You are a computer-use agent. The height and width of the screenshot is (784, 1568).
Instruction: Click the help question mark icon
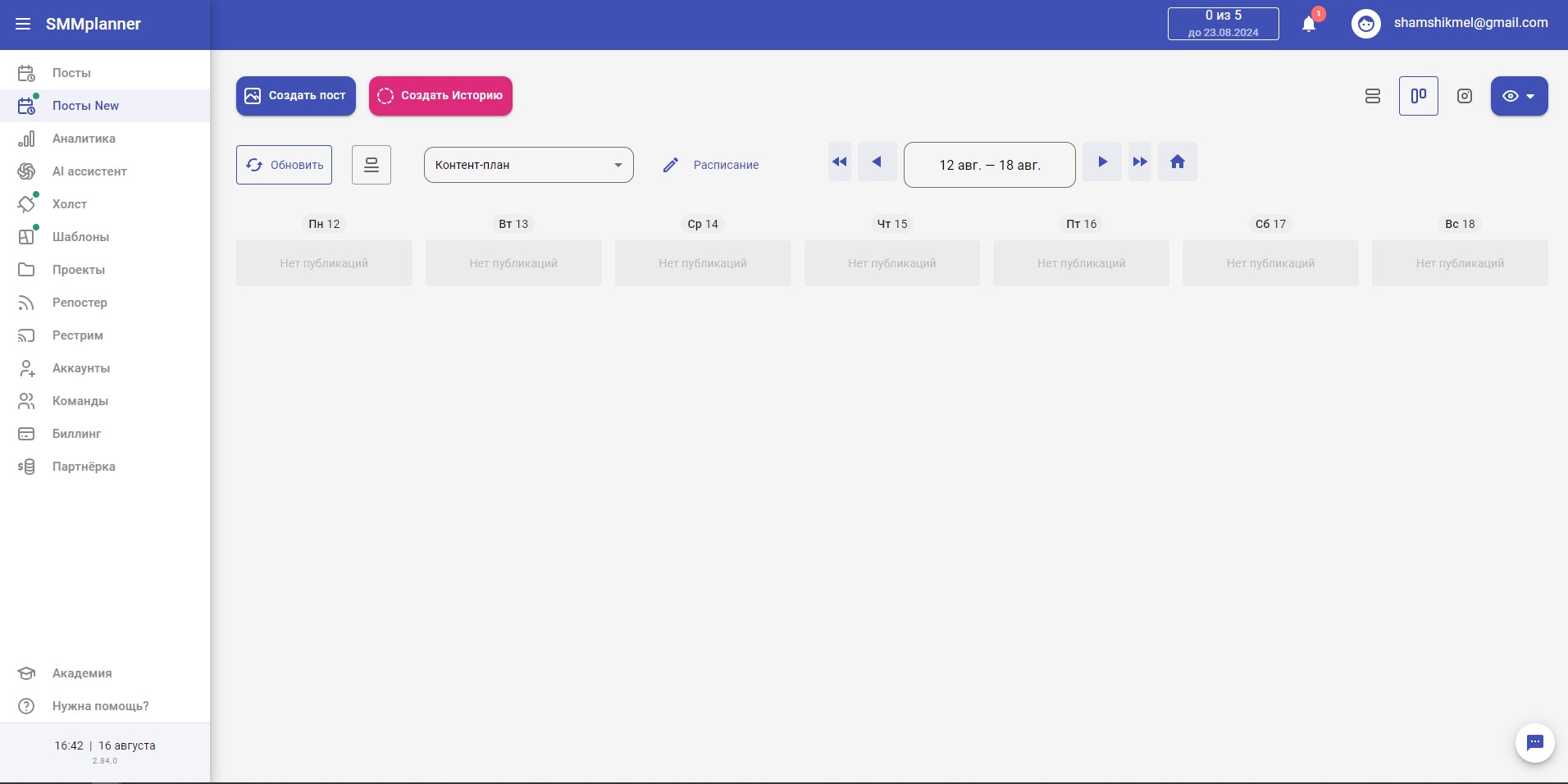click(26, 706)
